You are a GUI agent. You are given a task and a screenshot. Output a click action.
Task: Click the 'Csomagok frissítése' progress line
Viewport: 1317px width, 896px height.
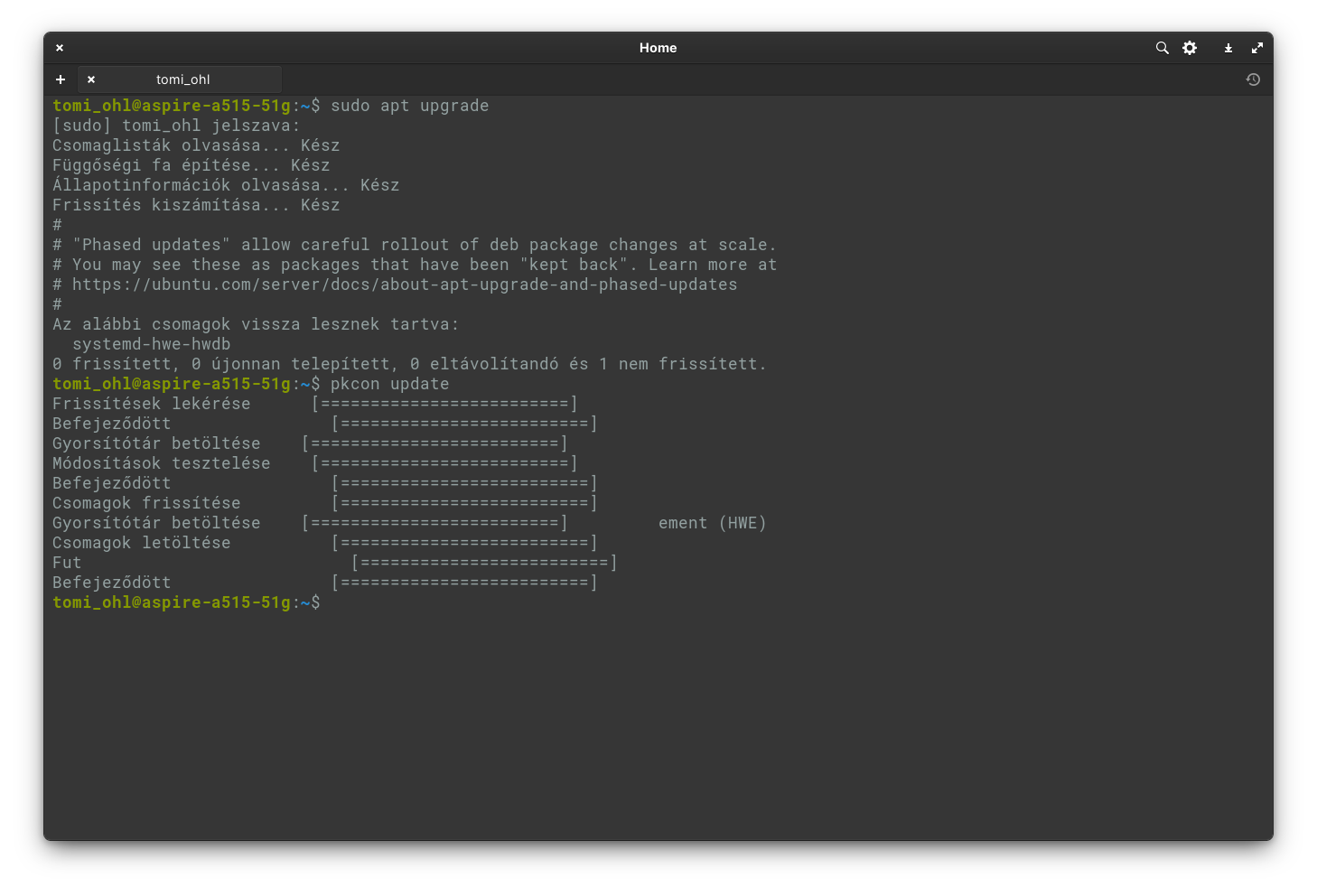tap(325, 503)
